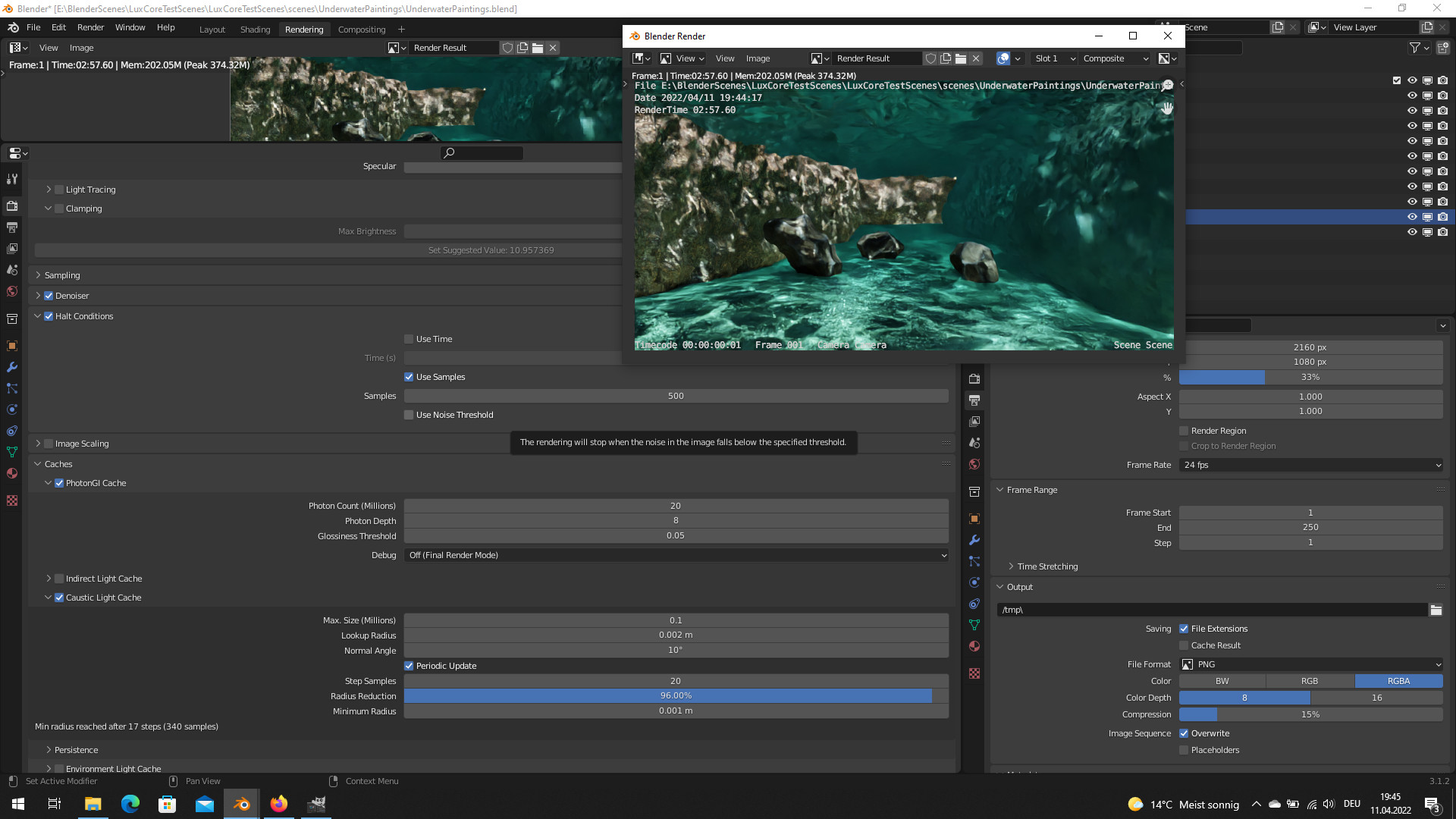Open the Frame Rate 24 fps dropdown
The width and height of the screenshot is (1456, 819).
coord(1310,465)
